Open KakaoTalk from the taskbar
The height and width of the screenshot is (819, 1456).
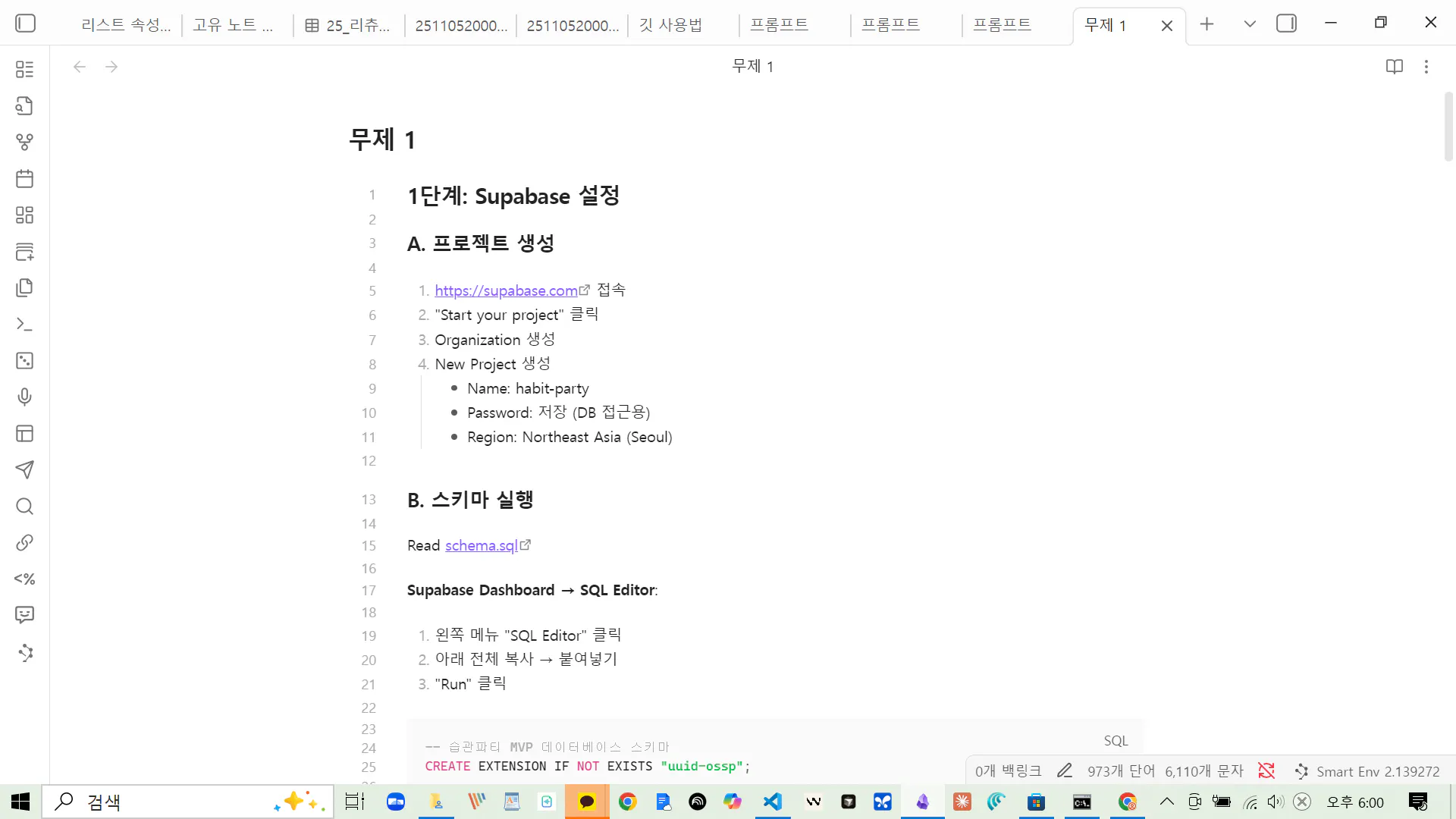(586, 802)
